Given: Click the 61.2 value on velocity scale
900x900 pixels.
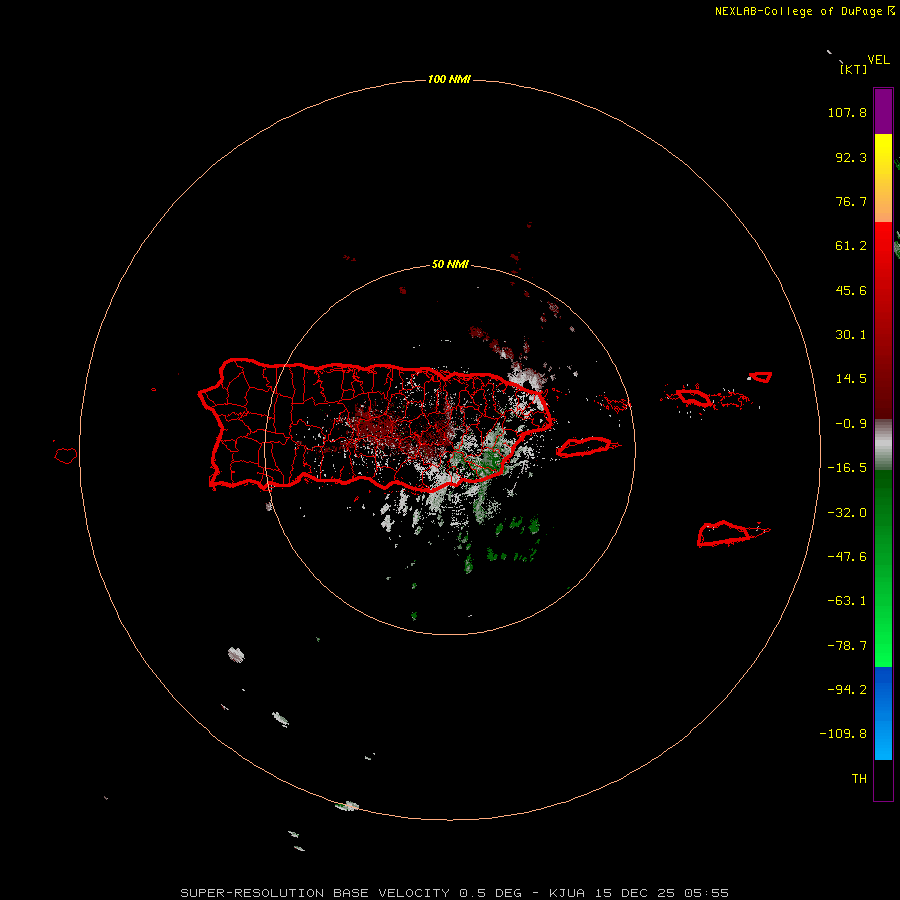Looking at the screenshot, I should (851, 246).
